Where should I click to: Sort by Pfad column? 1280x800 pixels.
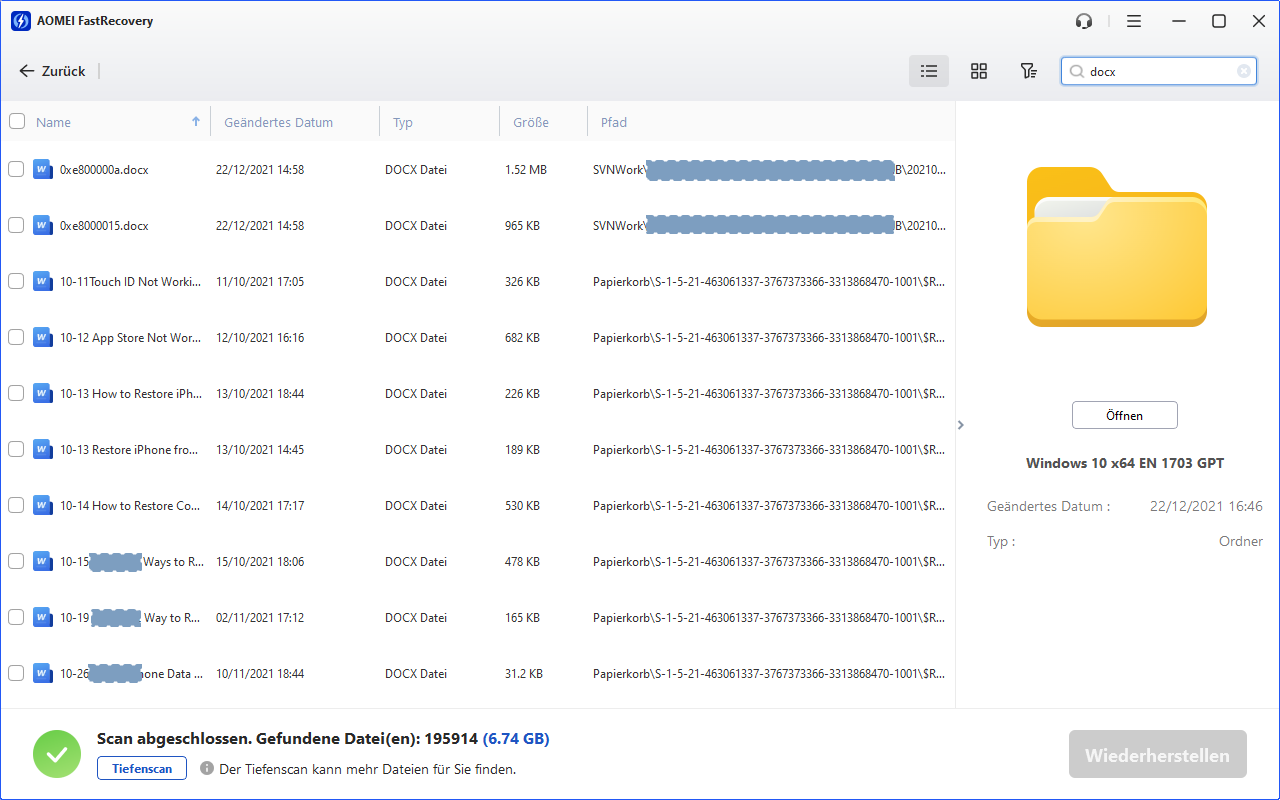(x=614, y=122)
